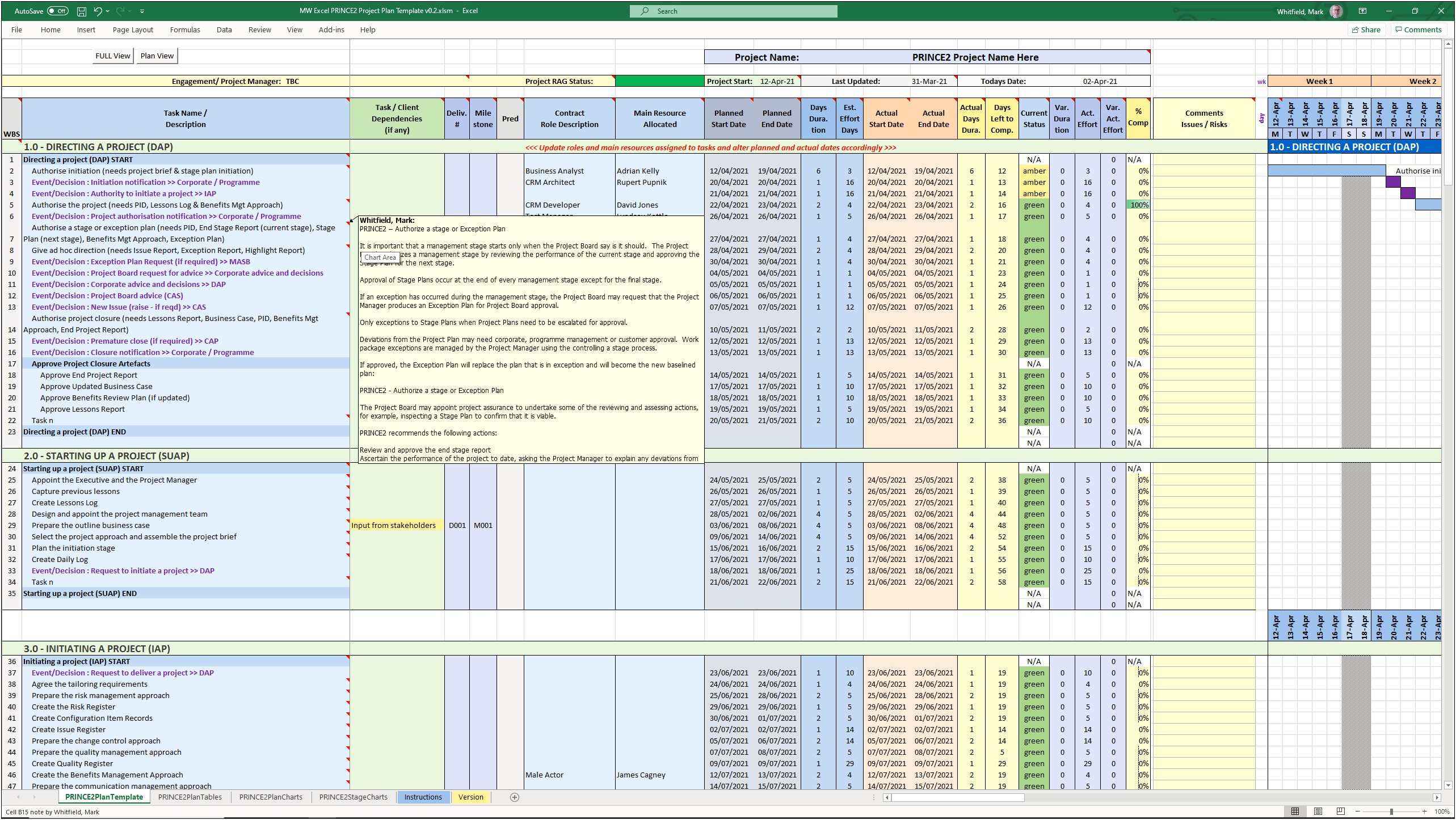The height and width of the screenshot is (820, 1456).
Task: Click the zoom out minus icon
Action: [1358, 811]
